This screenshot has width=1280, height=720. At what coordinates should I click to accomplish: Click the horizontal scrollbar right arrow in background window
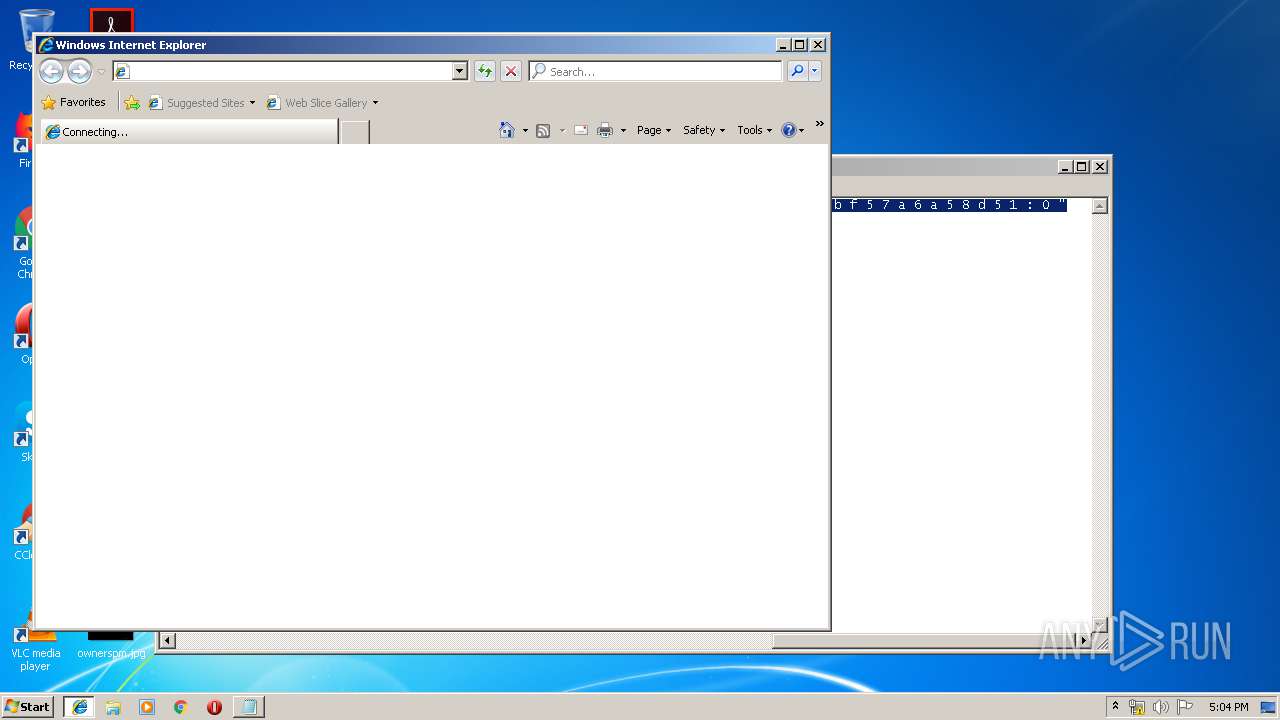click(x=1083, y=641)
